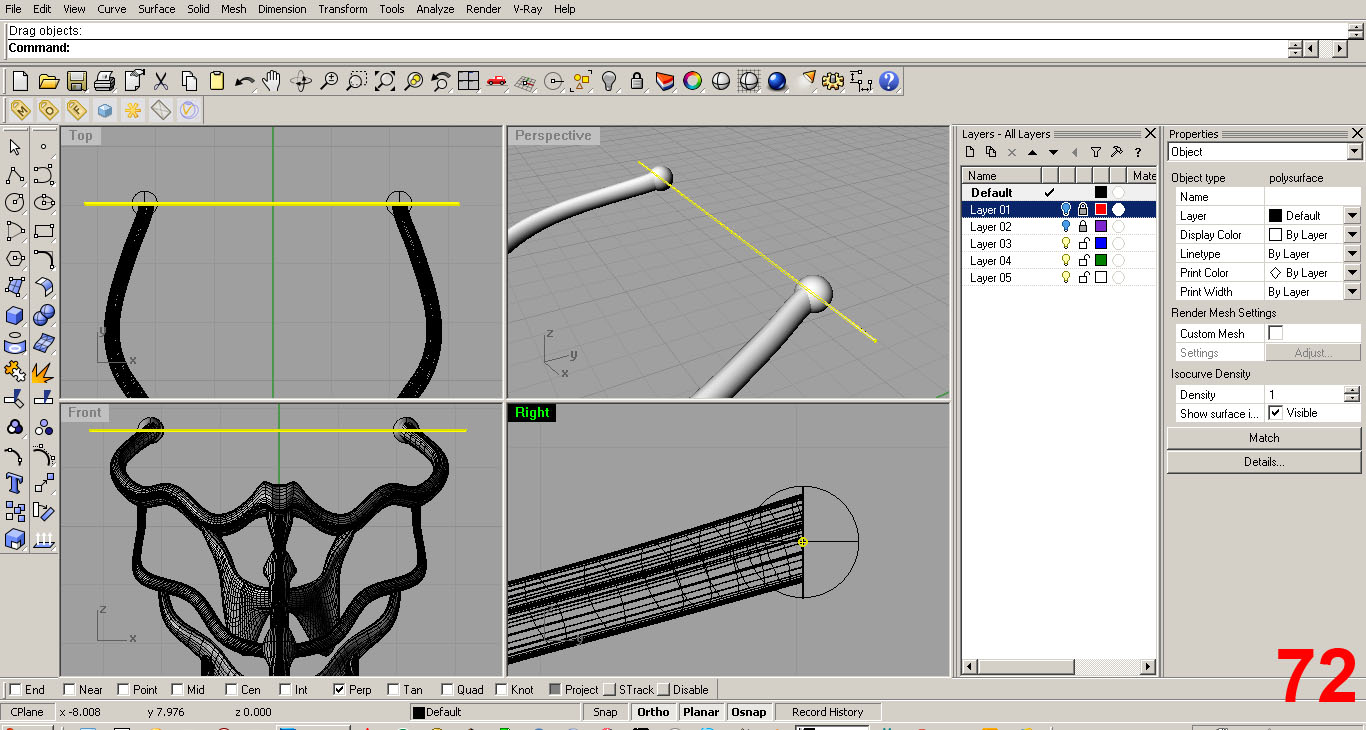Click the red car named views icon
The width and height of the screenshot is (1366, 730).
[497, 81]
